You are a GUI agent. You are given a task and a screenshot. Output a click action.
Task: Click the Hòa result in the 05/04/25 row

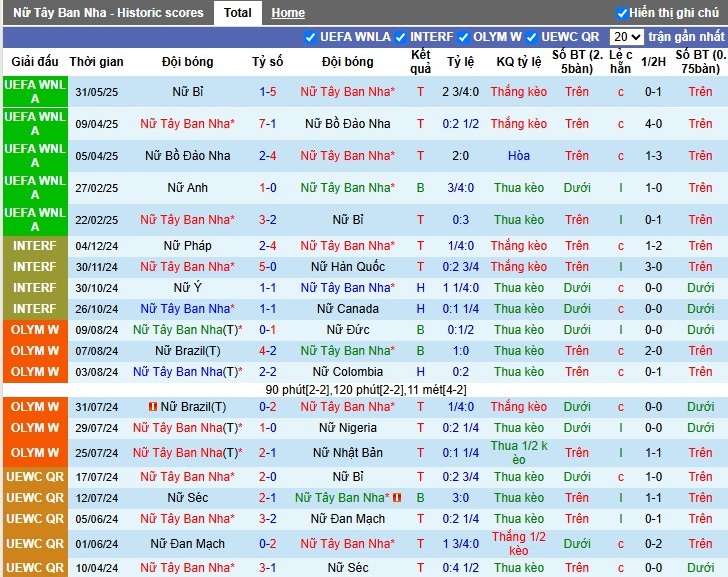(x=519, y=156)
